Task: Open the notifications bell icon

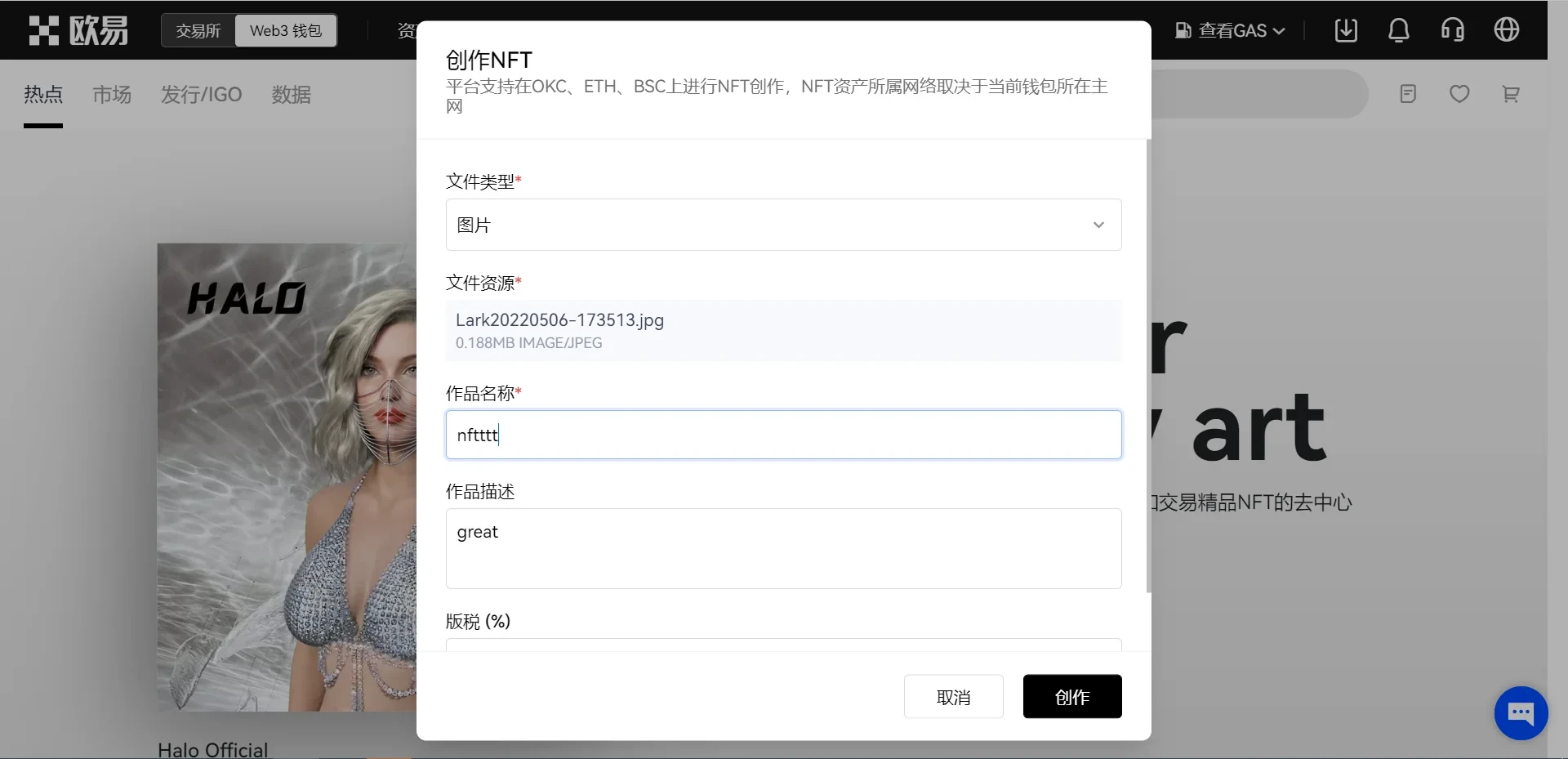Action: [x=1398, y=30]
